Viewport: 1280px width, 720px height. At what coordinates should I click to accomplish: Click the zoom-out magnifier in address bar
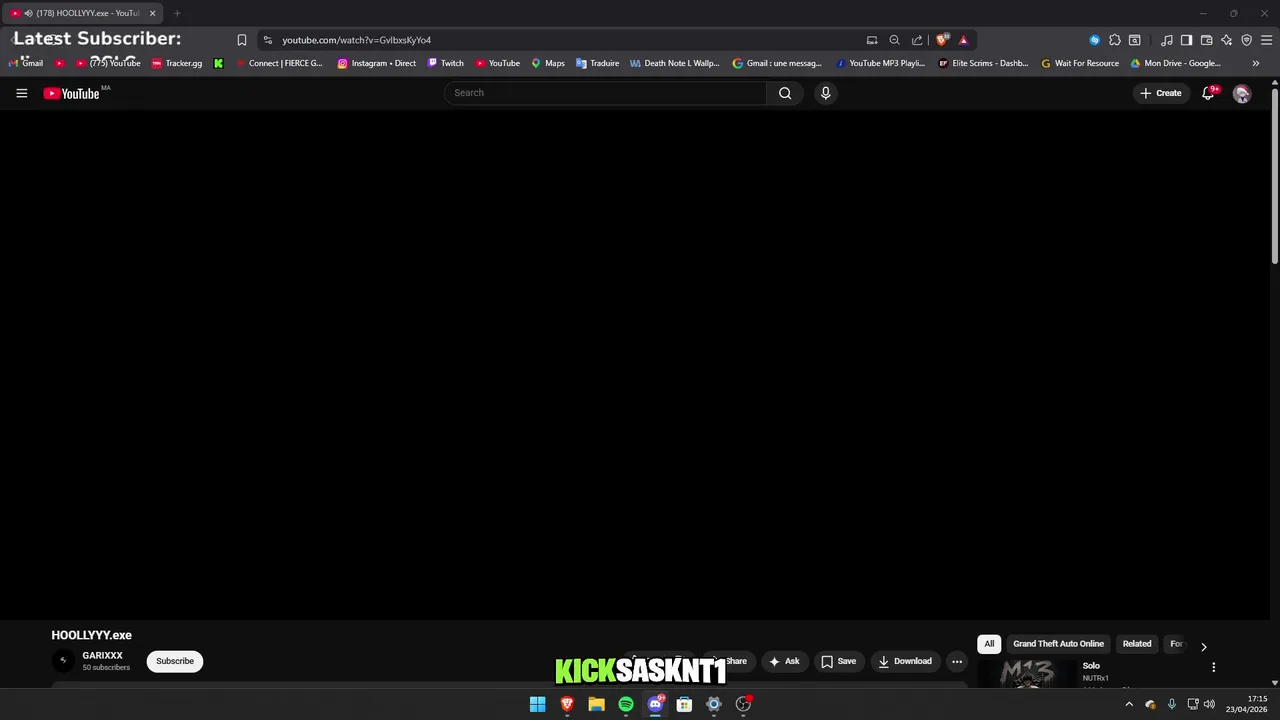click(894, 40)
